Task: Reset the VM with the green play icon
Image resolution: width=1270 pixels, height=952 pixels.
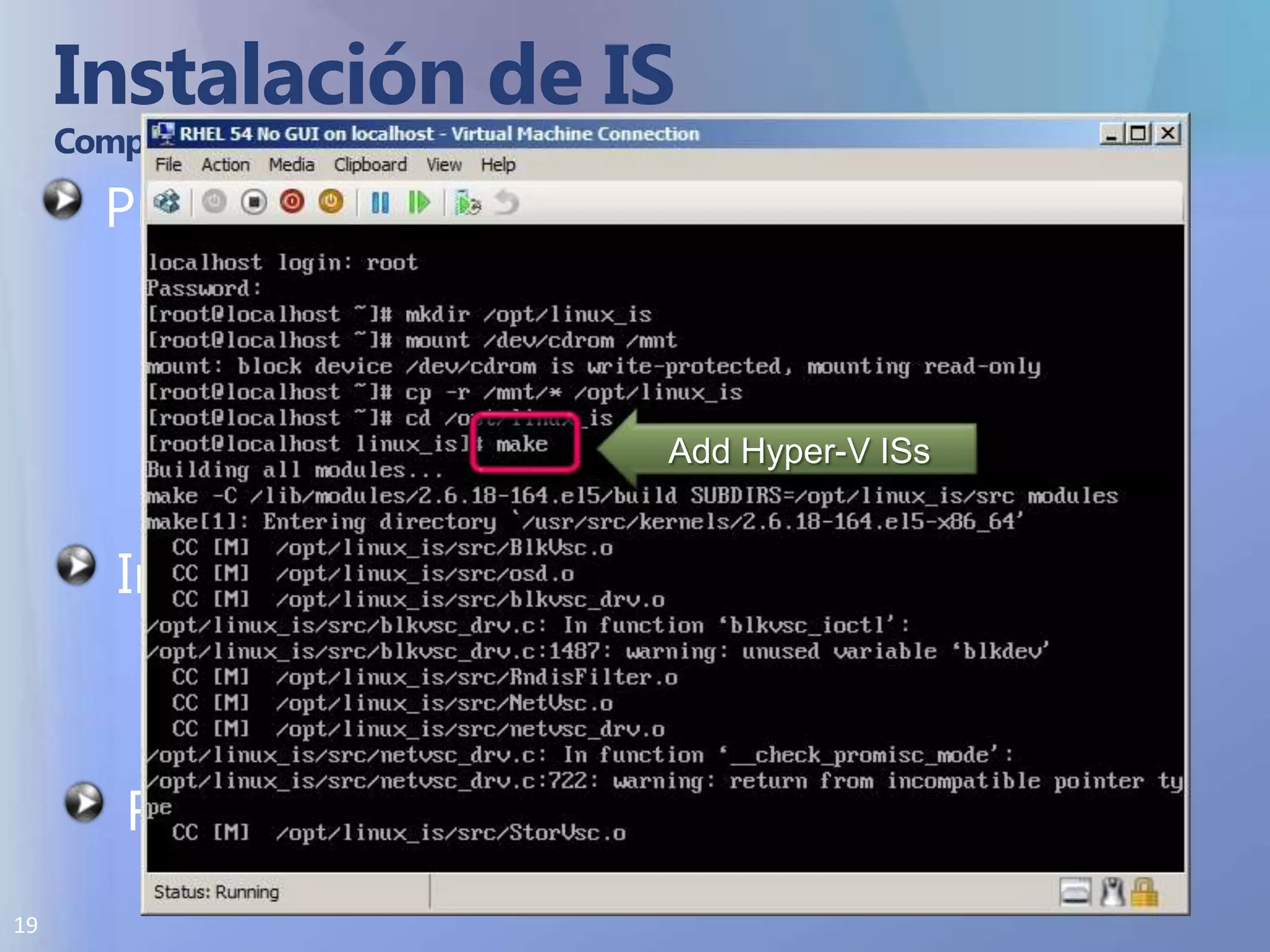Action: [419, 203]
